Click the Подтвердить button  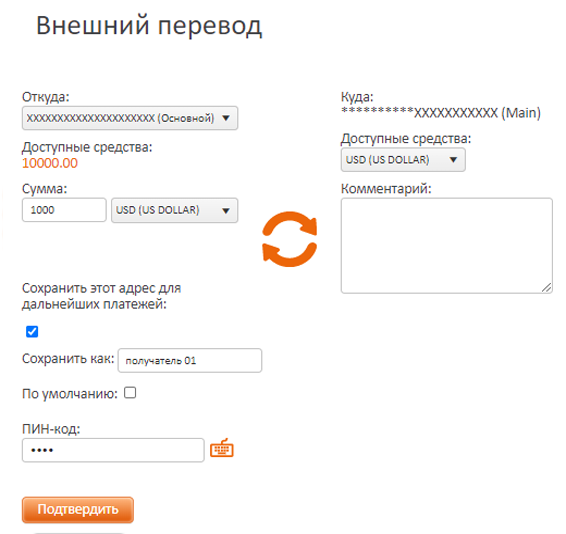tap(78, 509)
